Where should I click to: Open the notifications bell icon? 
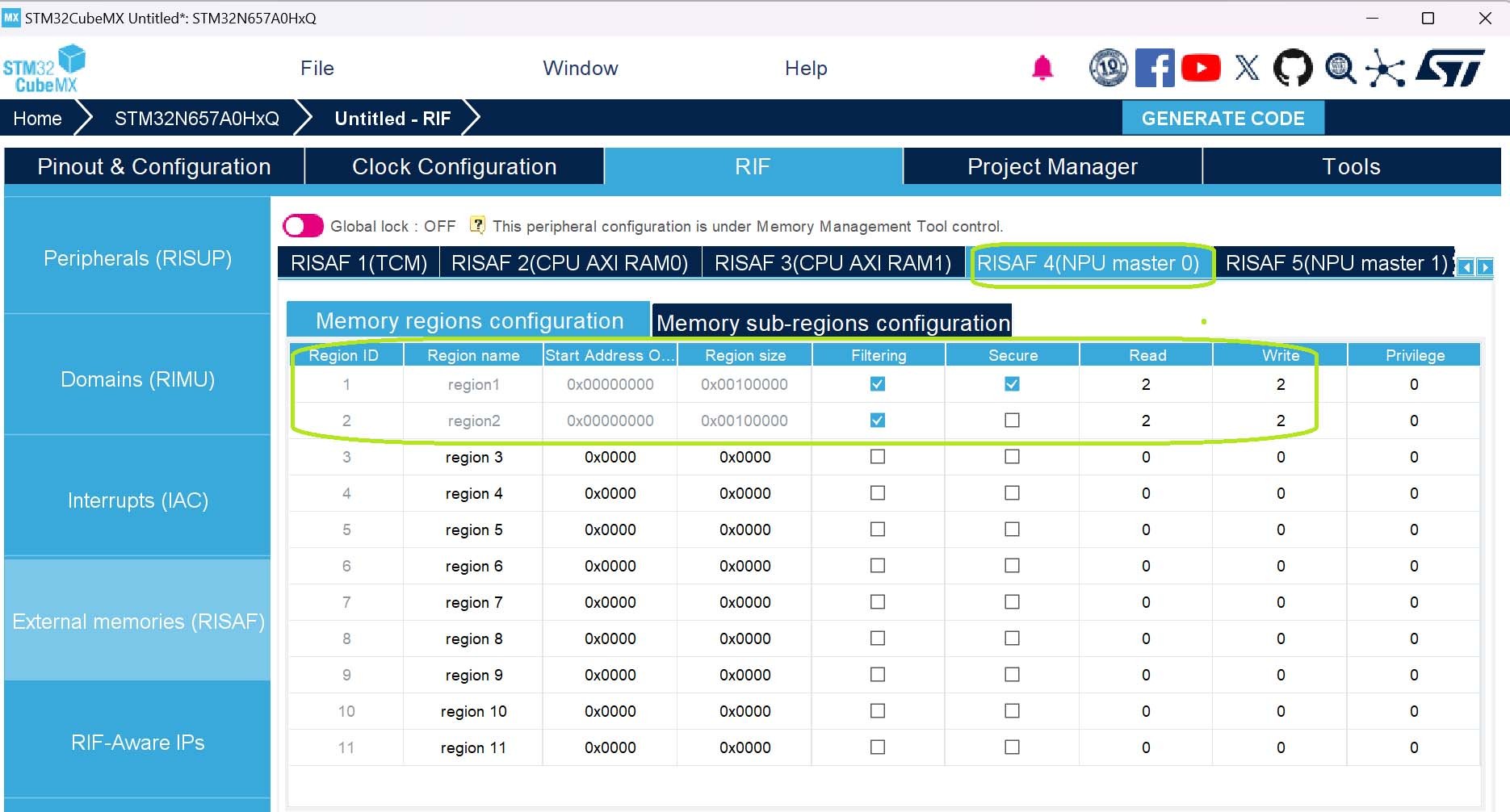(1042, 69)
